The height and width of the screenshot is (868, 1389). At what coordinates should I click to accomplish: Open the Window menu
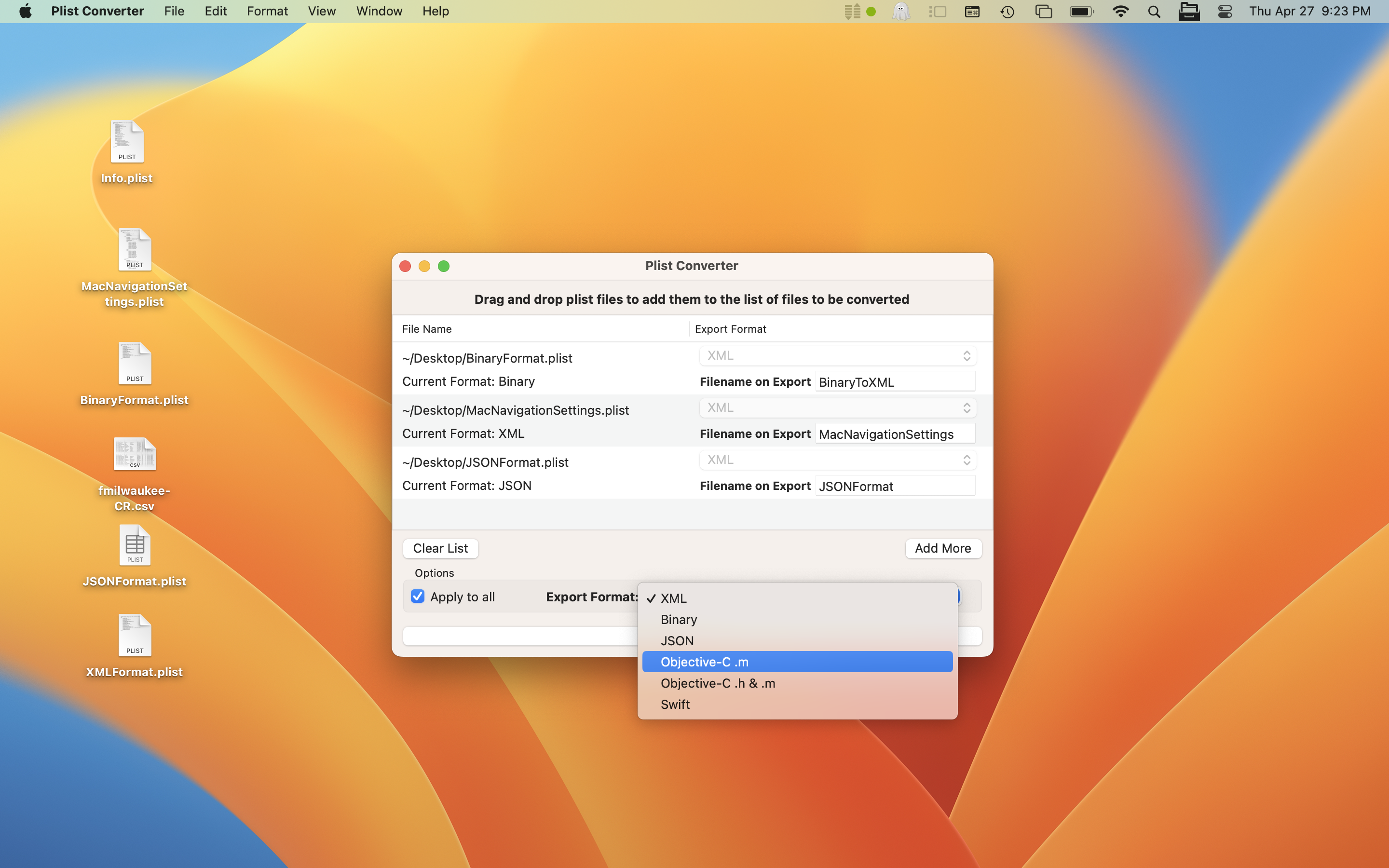(x=379, y=11)
